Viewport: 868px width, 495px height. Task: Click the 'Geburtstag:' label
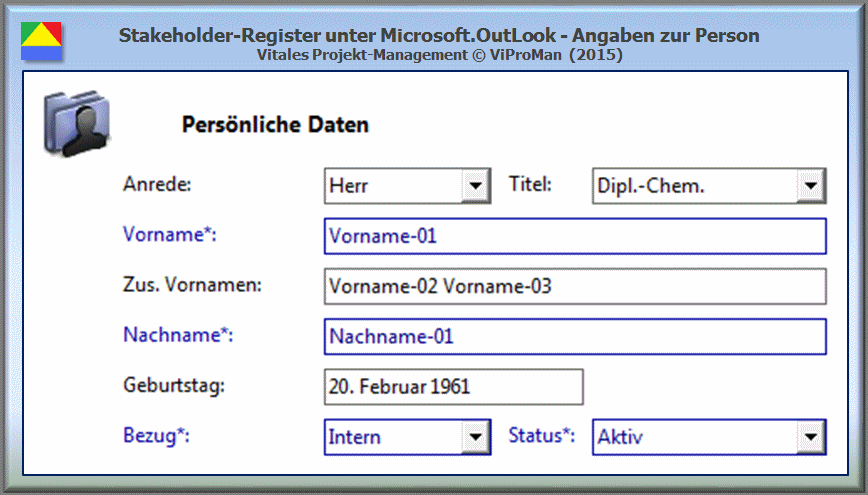click(x=174, y=385)
